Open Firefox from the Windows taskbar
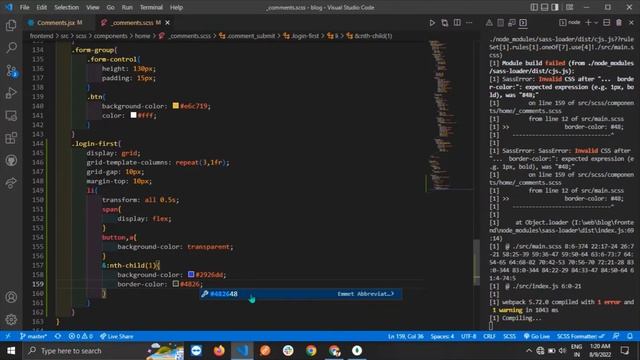This screenshot has width=640, height=360. (x=219, y=351)
